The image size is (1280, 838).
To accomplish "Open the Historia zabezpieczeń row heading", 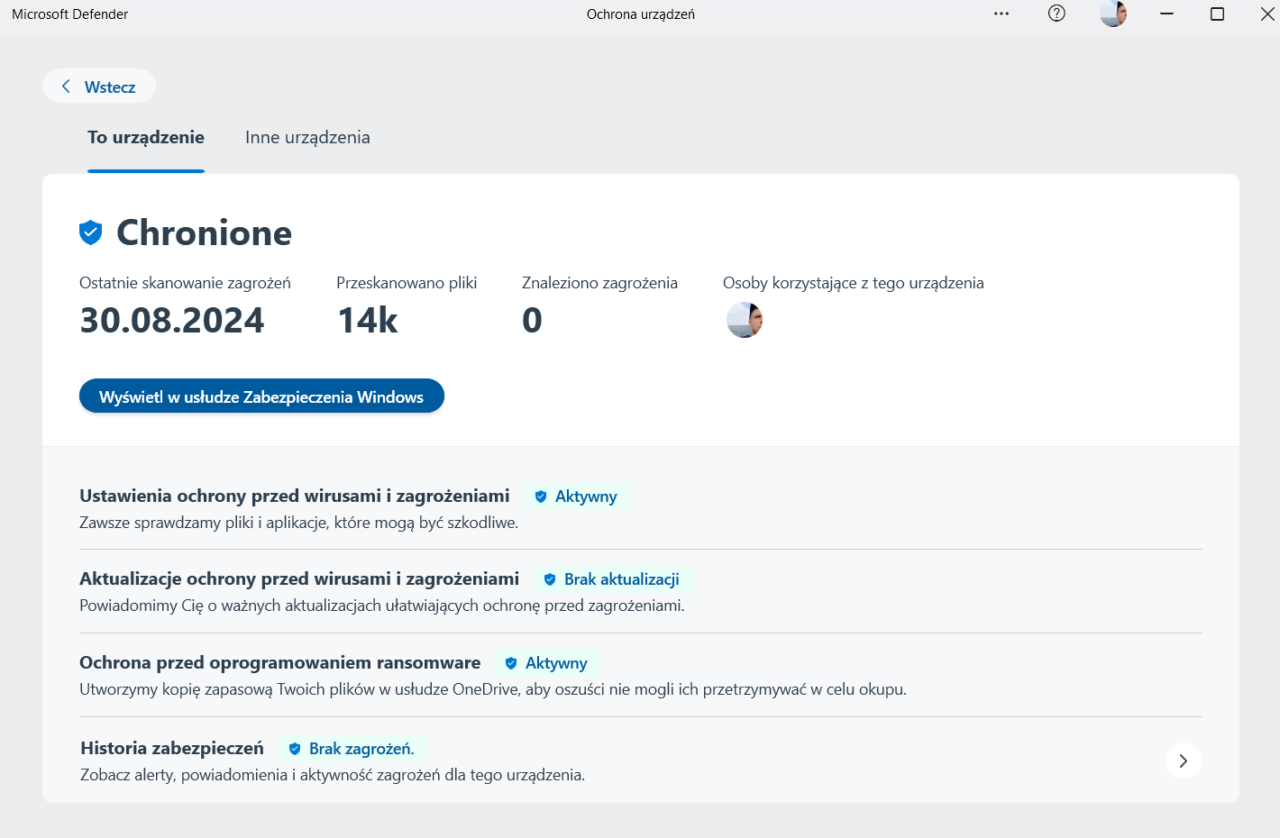I will 171,747.
